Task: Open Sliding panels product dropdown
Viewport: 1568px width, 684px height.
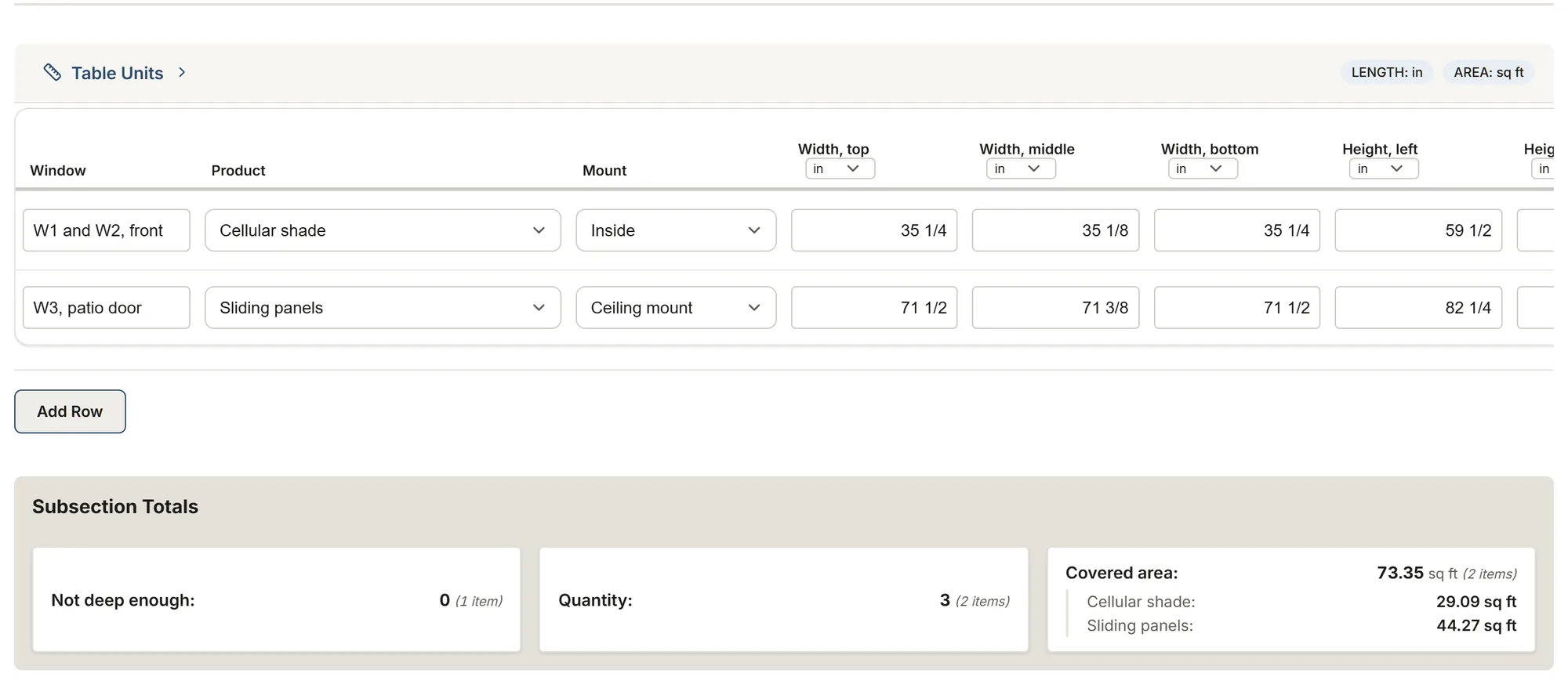Action: [383, 307]
